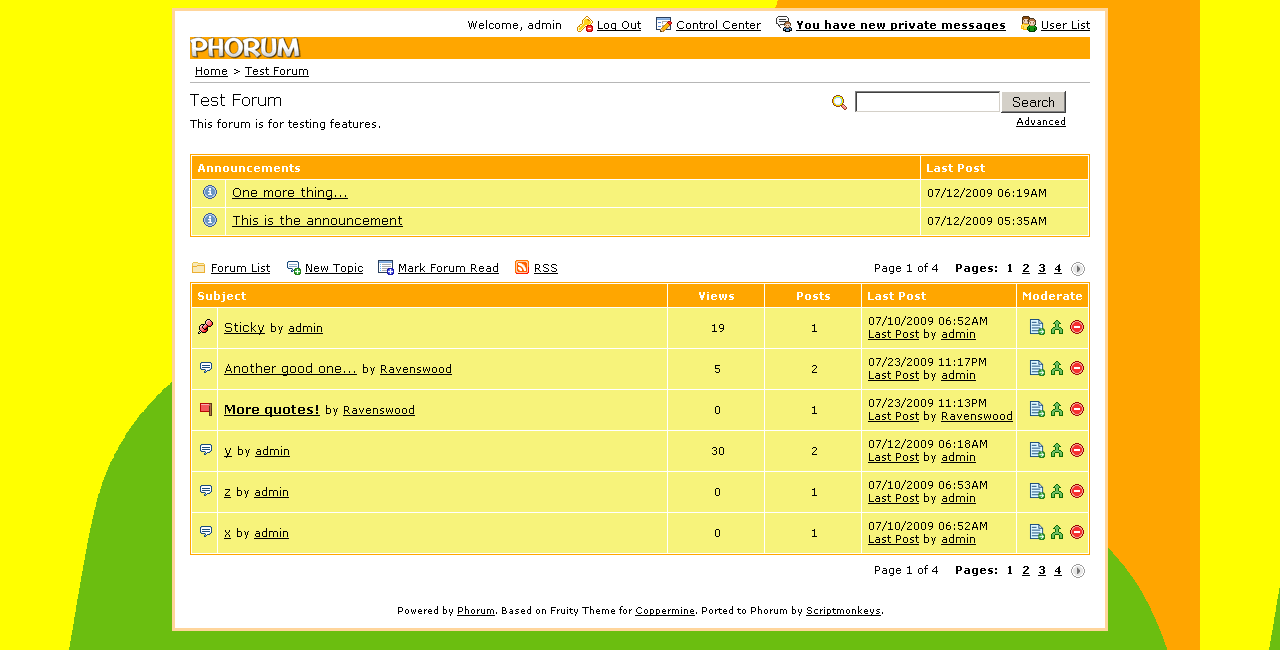Merge the 'More quotes!' topic using the merge icon
The width and height of the screenshot is (1280, 650).
click(1057, 409)
